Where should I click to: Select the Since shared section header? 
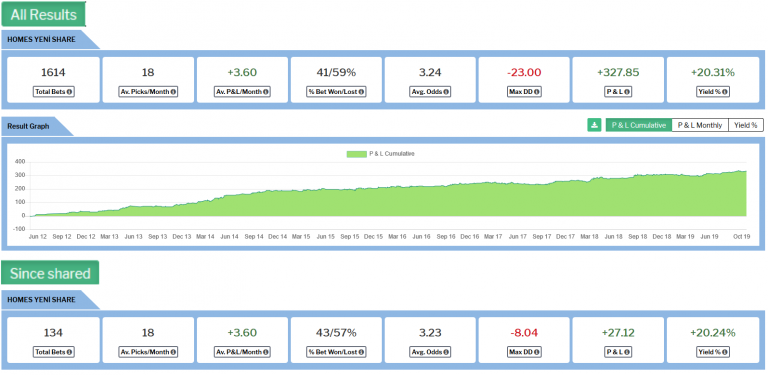tap(50, 273)
